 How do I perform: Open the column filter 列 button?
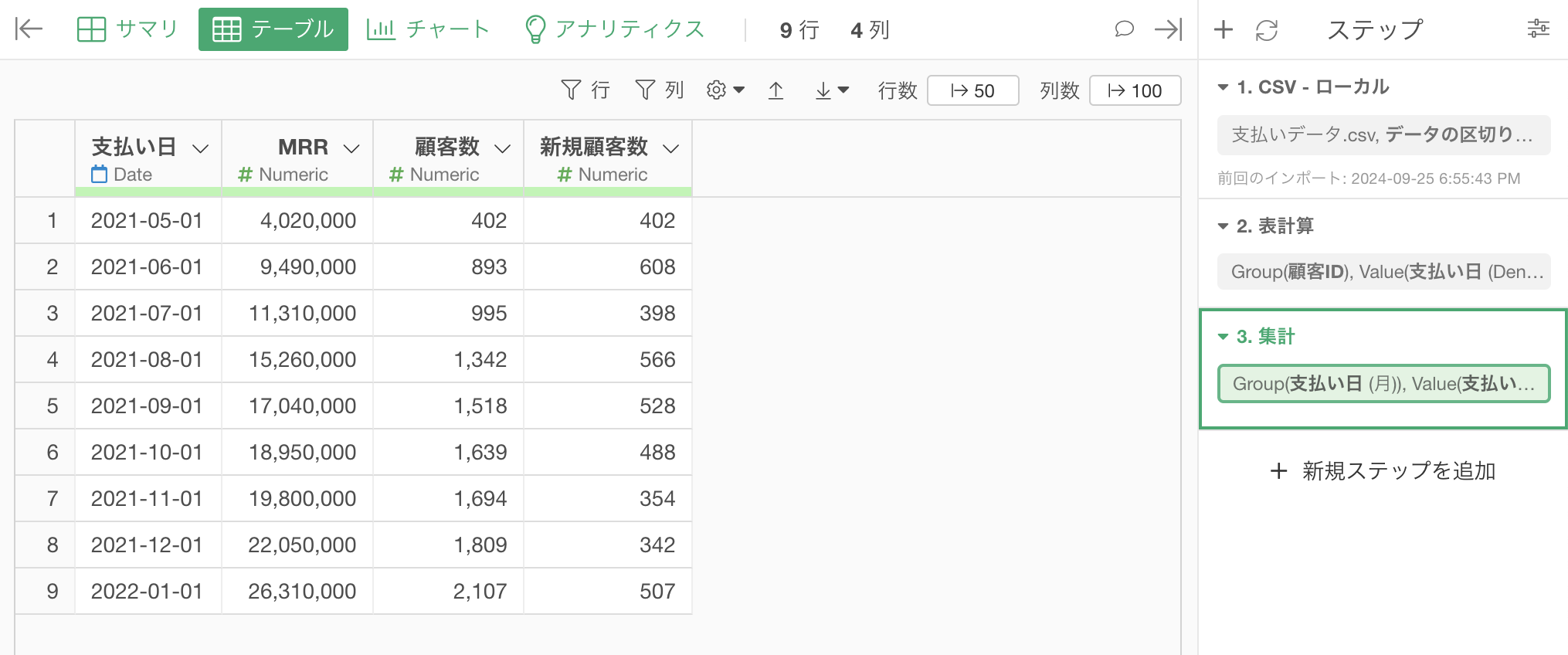pyautogui.click(x=659, y=90)
